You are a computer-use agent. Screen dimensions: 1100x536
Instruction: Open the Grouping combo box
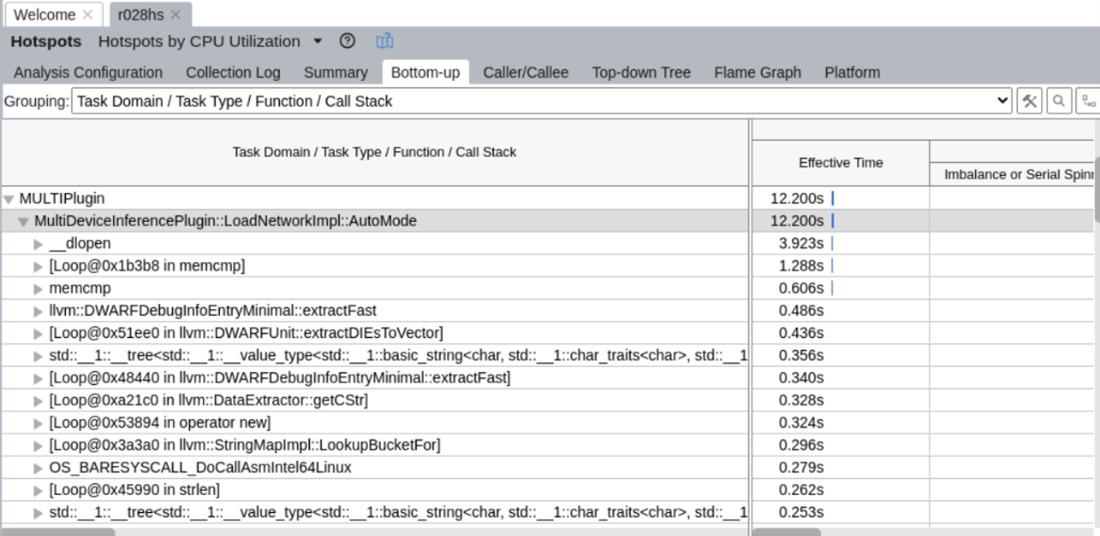(x=542, y=101)
